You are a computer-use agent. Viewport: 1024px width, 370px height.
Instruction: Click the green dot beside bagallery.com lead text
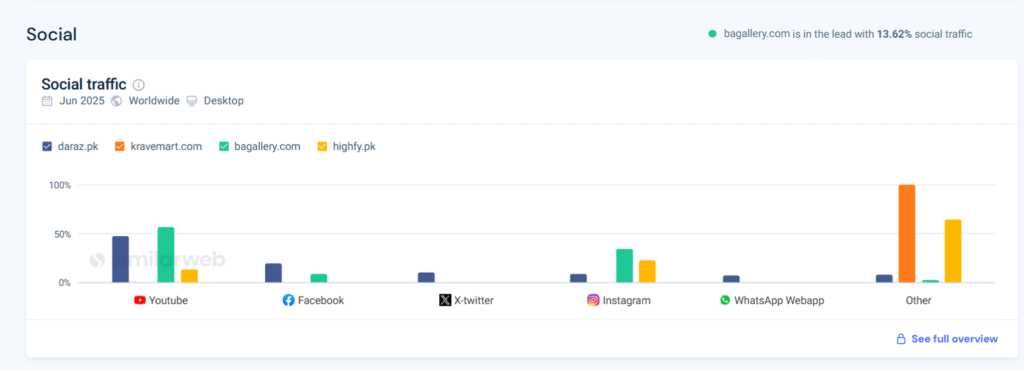pos(712,34)
